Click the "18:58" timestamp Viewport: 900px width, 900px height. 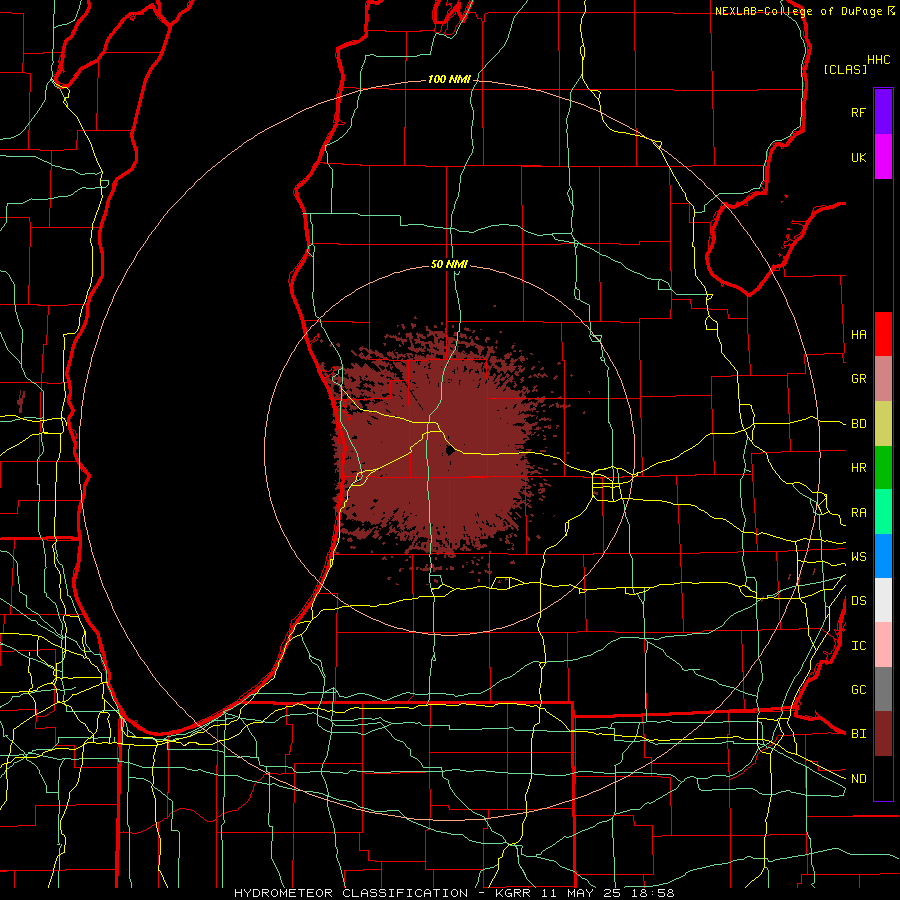pyautogui.click(x=655, y=893)
